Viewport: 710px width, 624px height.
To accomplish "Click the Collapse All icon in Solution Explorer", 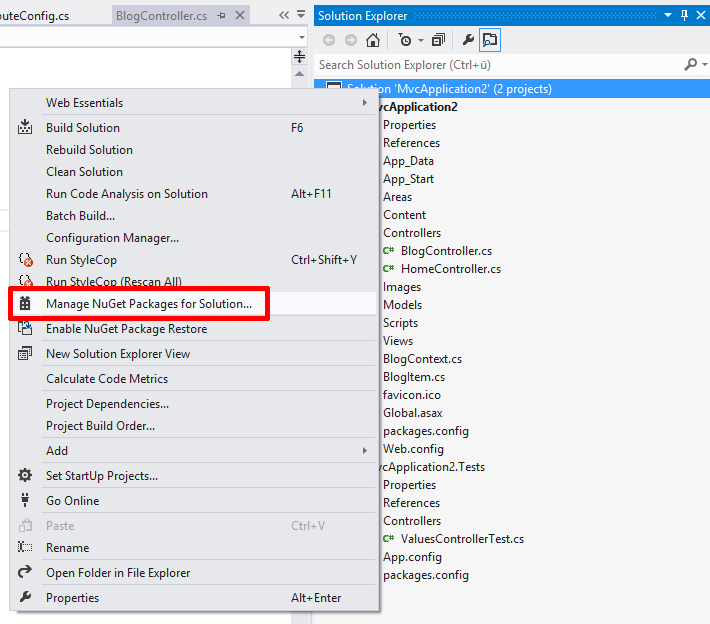I will pyautogui.click(x=438, y=40).
